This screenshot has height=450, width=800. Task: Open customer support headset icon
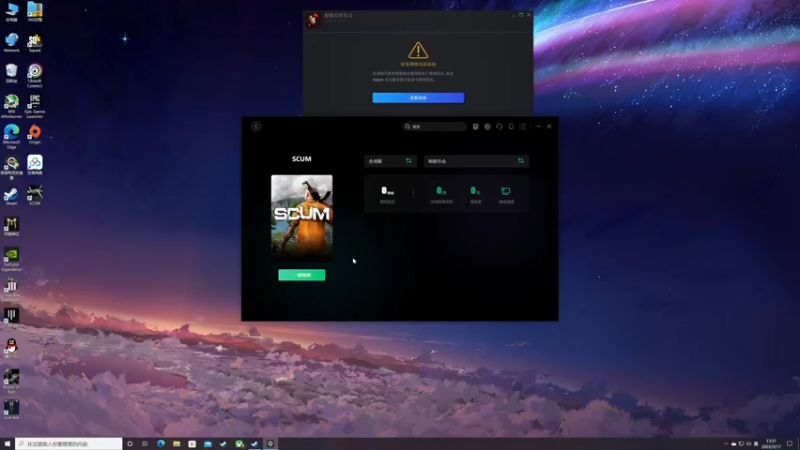pyautogui.click(x=499, y=127)
